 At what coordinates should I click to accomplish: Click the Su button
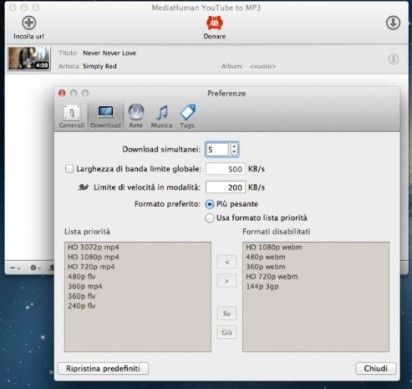coord(227,313)
